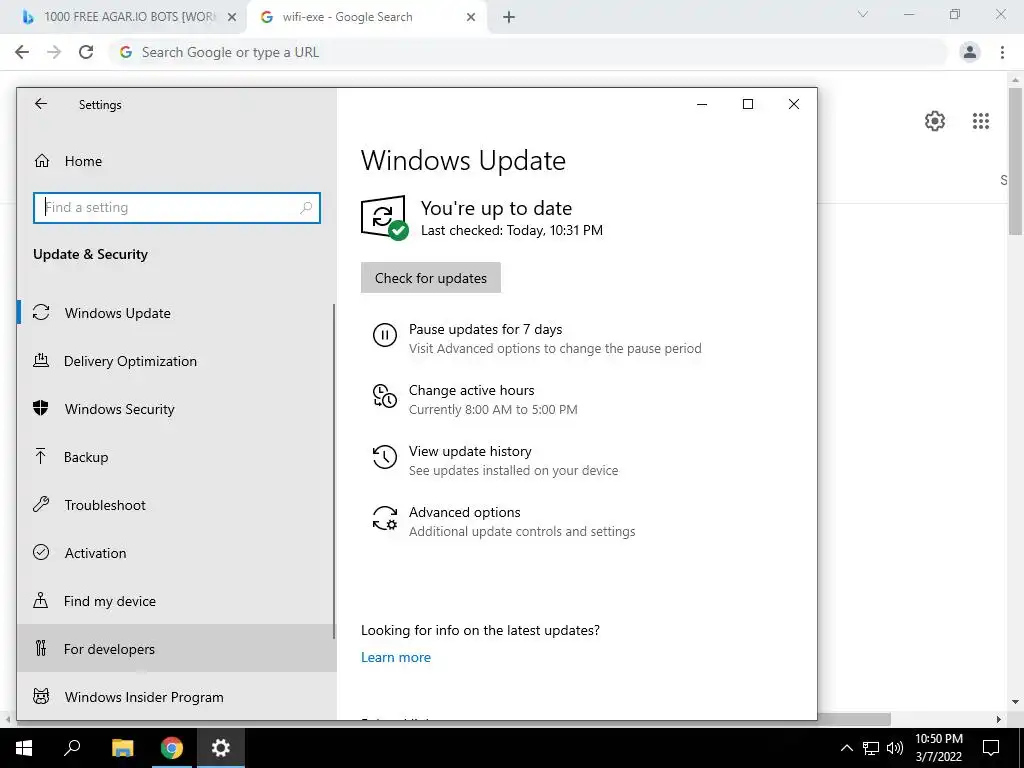Reload the page in Chrome
This screenshot has width=1024, height=768.
[86, 52]
